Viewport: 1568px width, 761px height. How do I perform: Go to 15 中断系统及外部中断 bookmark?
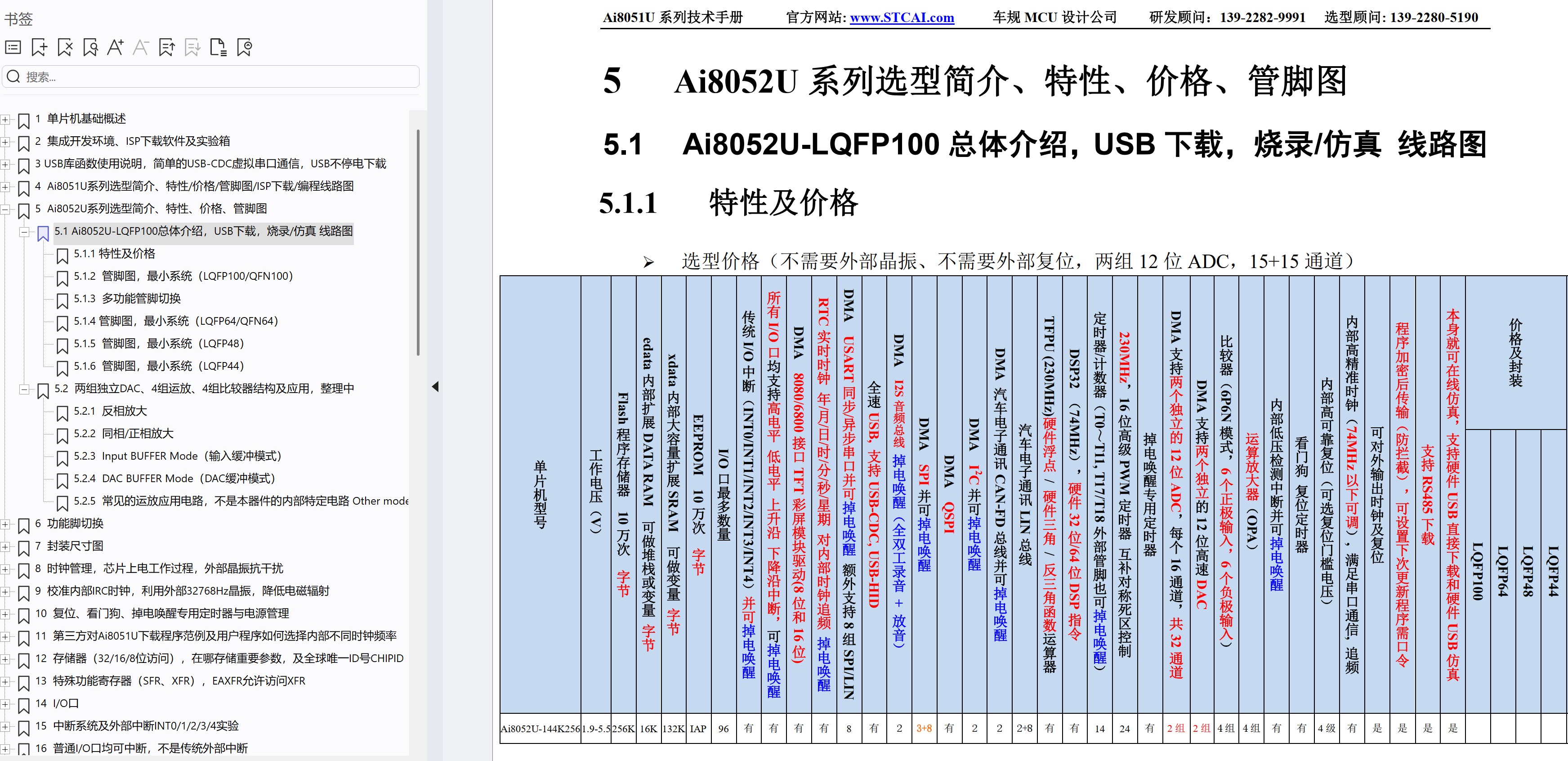137,726
